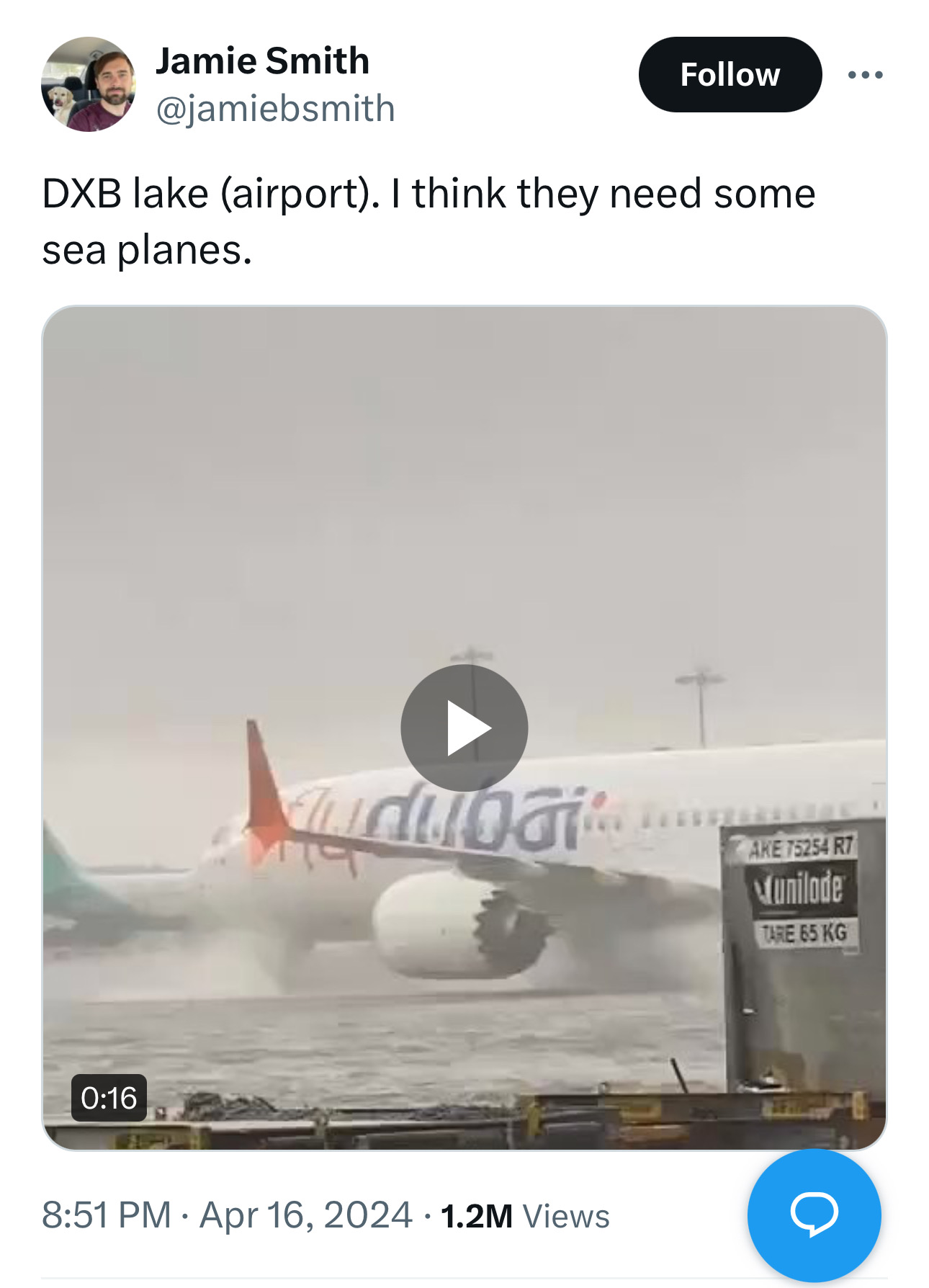Tap the Follow button

[x=730, y=75]
